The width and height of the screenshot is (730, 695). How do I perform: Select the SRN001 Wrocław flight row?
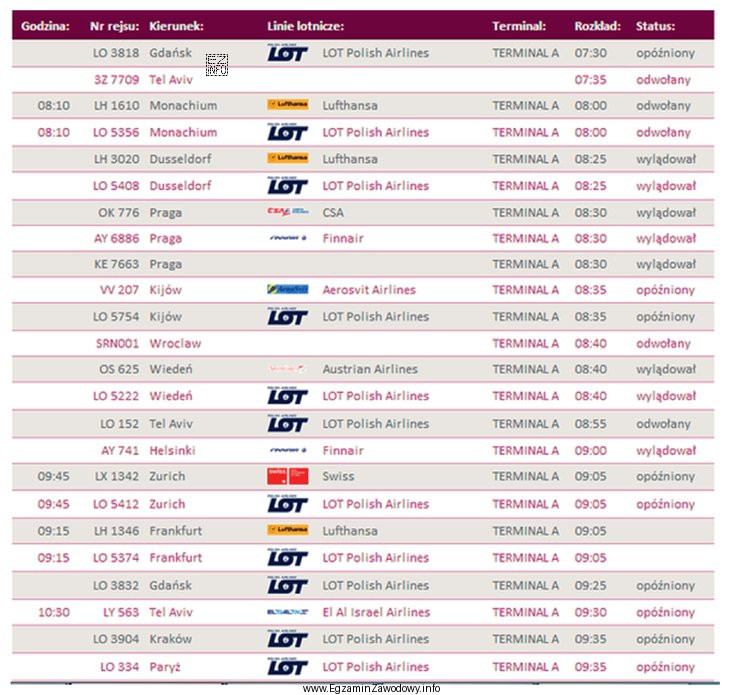tap(363, 343)
